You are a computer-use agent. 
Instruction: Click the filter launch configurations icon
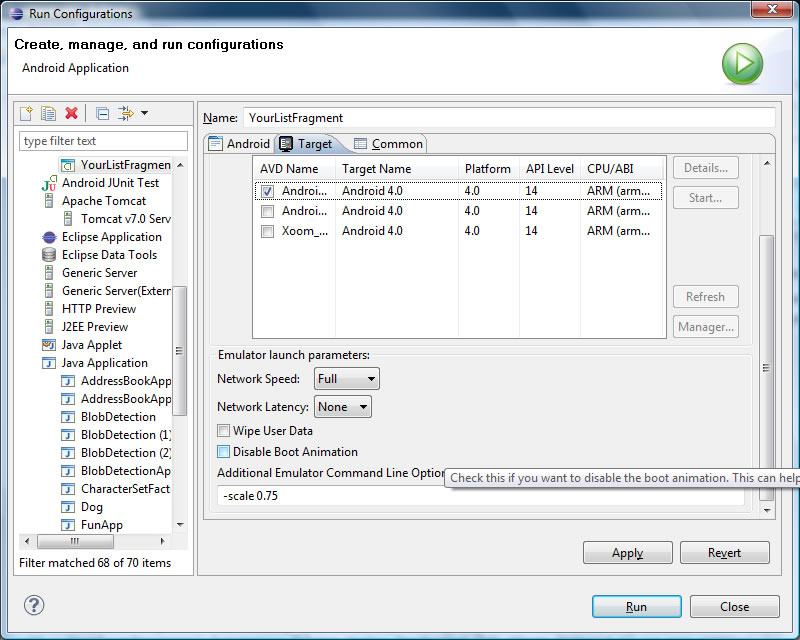pyautogui.click(x=126, y=113)
